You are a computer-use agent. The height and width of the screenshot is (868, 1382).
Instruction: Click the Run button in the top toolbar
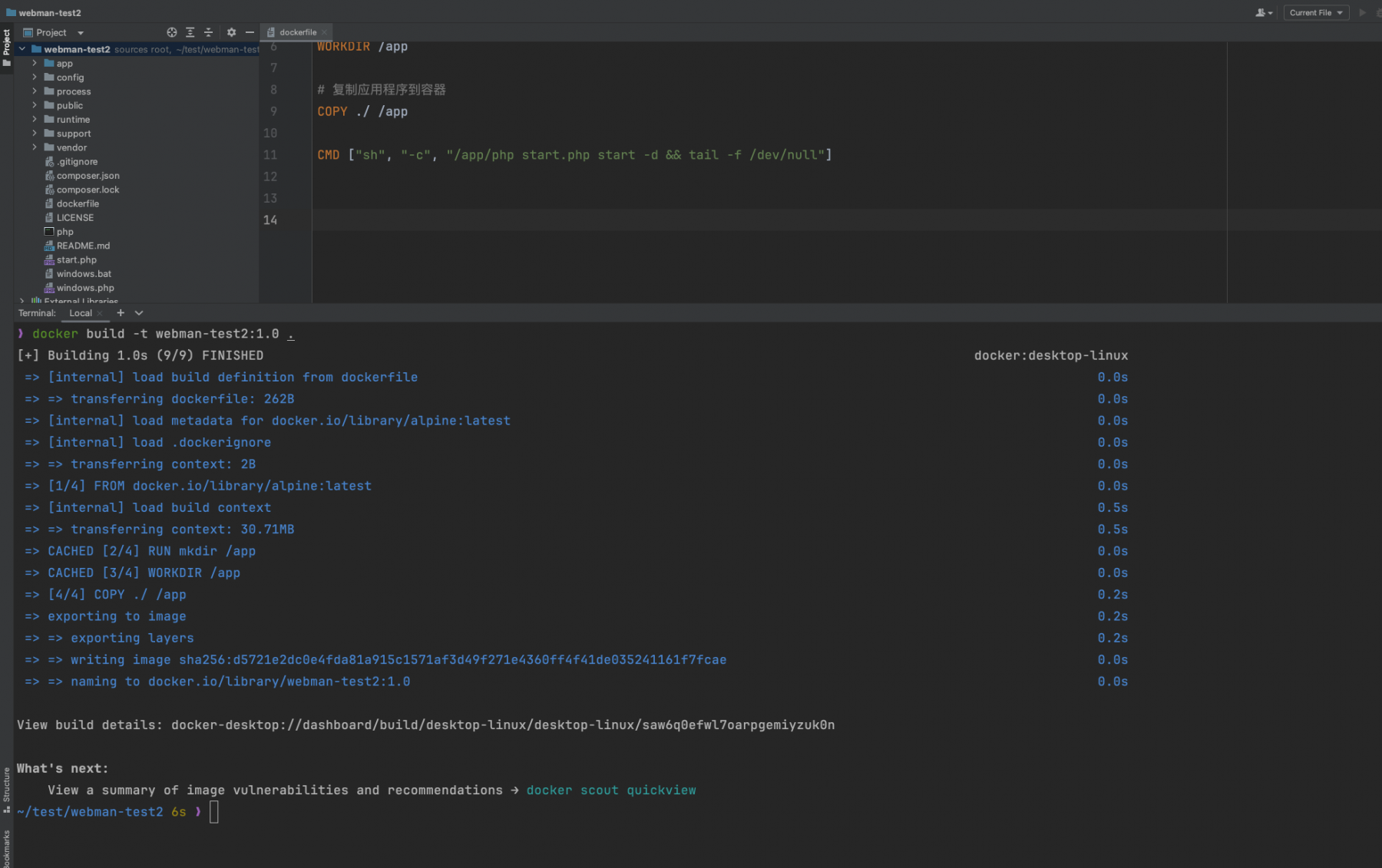pyautogui.click(x=1363, y=12)
